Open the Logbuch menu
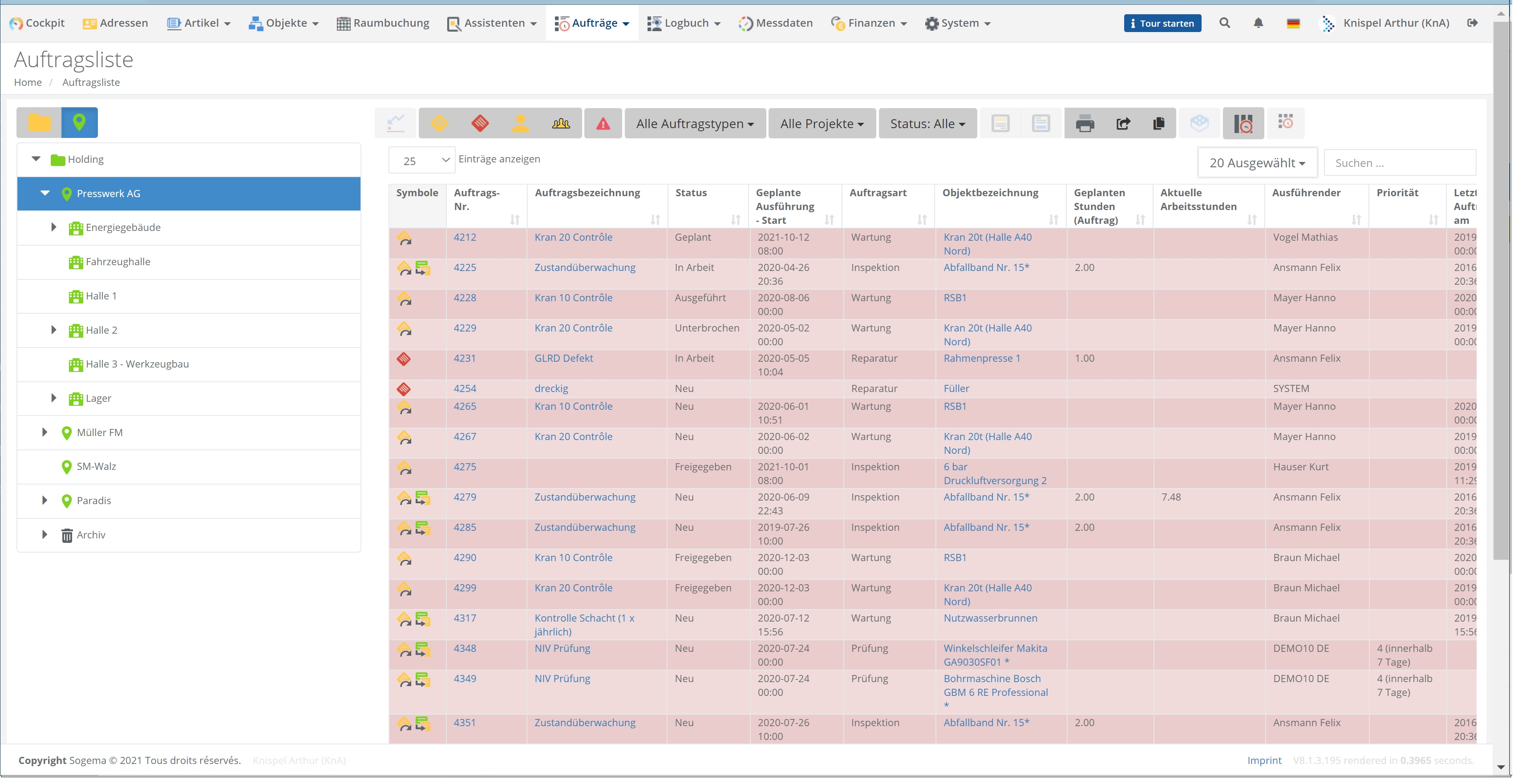1514x784 pixels. coord(684,23)
